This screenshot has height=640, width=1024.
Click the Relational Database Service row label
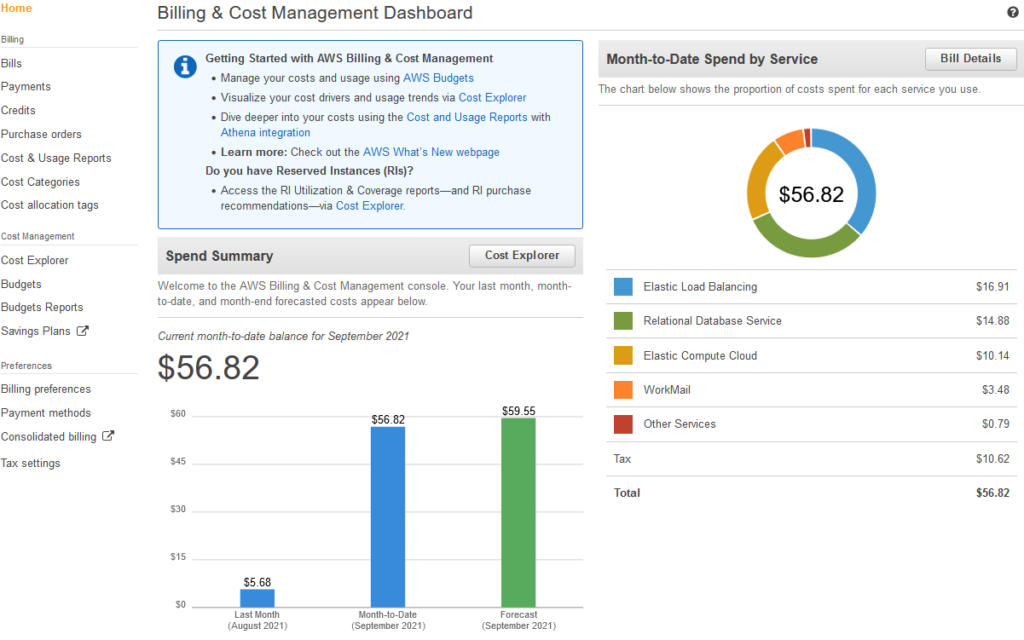712,321
